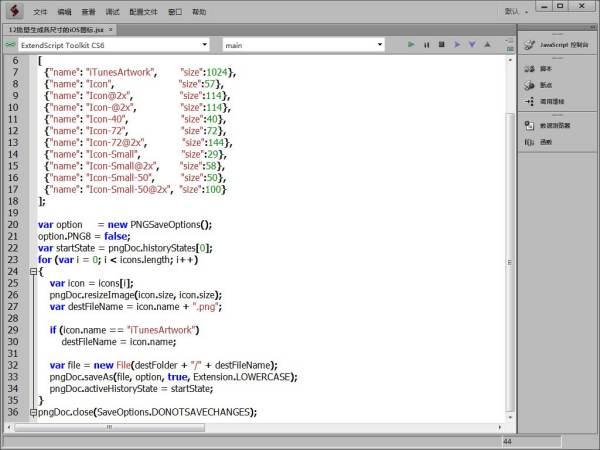Open the 函数 functions panel

tap(539, 142)
